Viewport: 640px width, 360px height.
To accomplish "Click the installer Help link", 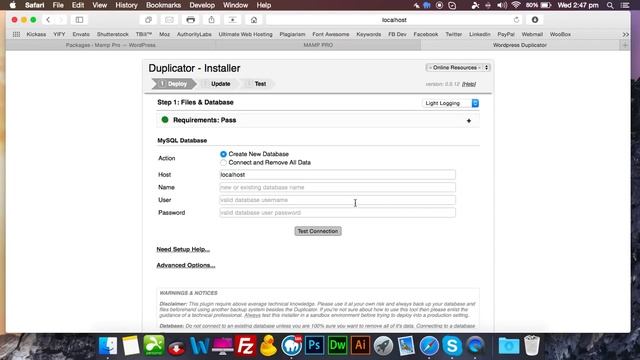I will click(x=469, y=84).
